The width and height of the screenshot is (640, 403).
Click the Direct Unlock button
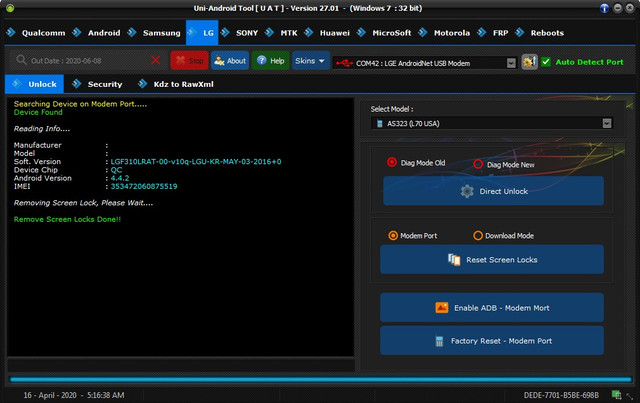tap(492, 190)
